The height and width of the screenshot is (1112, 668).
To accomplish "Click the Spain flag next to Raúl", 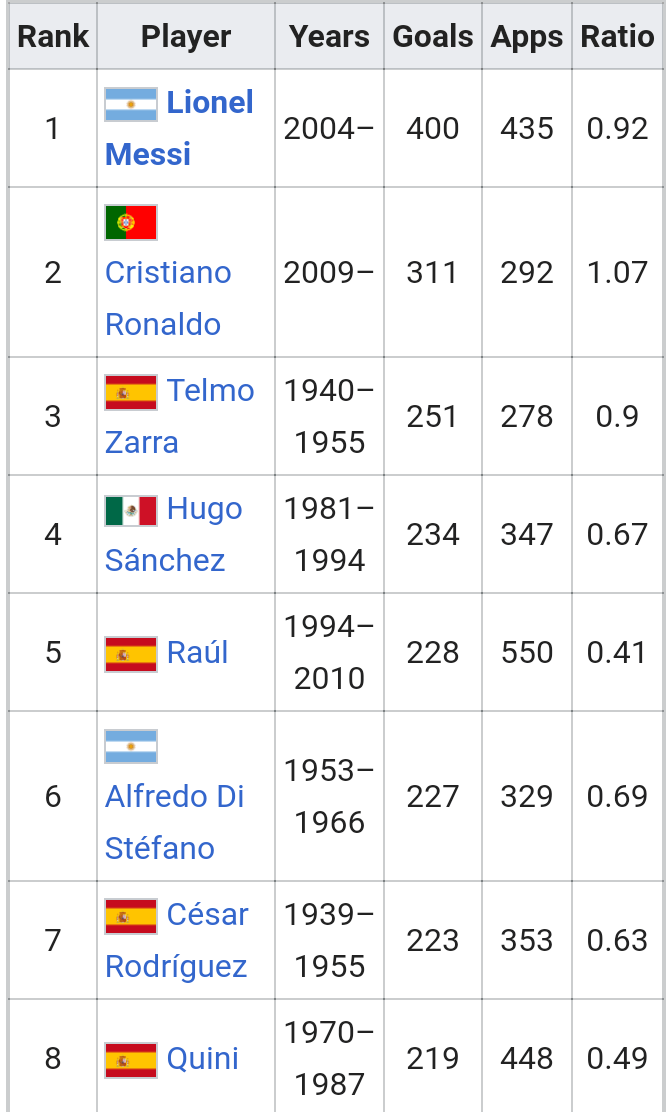I will click(x=130, y=655).
